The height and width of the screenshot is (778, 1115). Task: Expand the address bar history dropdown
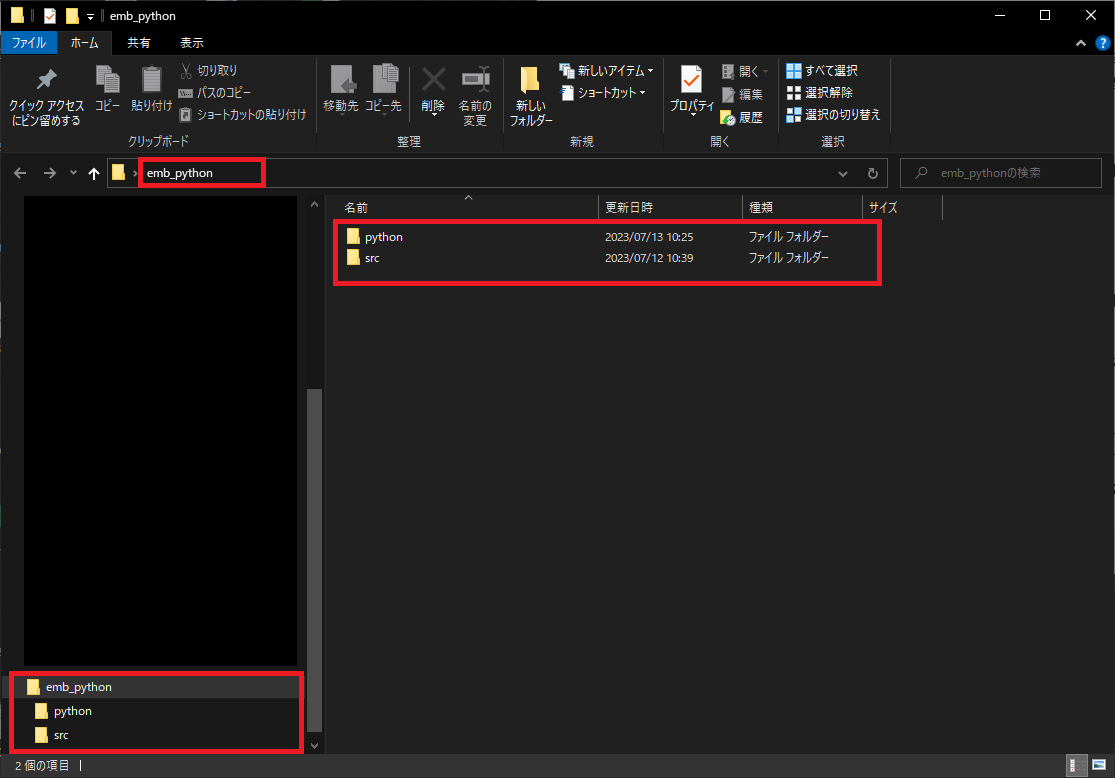click(x=844, y=173)
